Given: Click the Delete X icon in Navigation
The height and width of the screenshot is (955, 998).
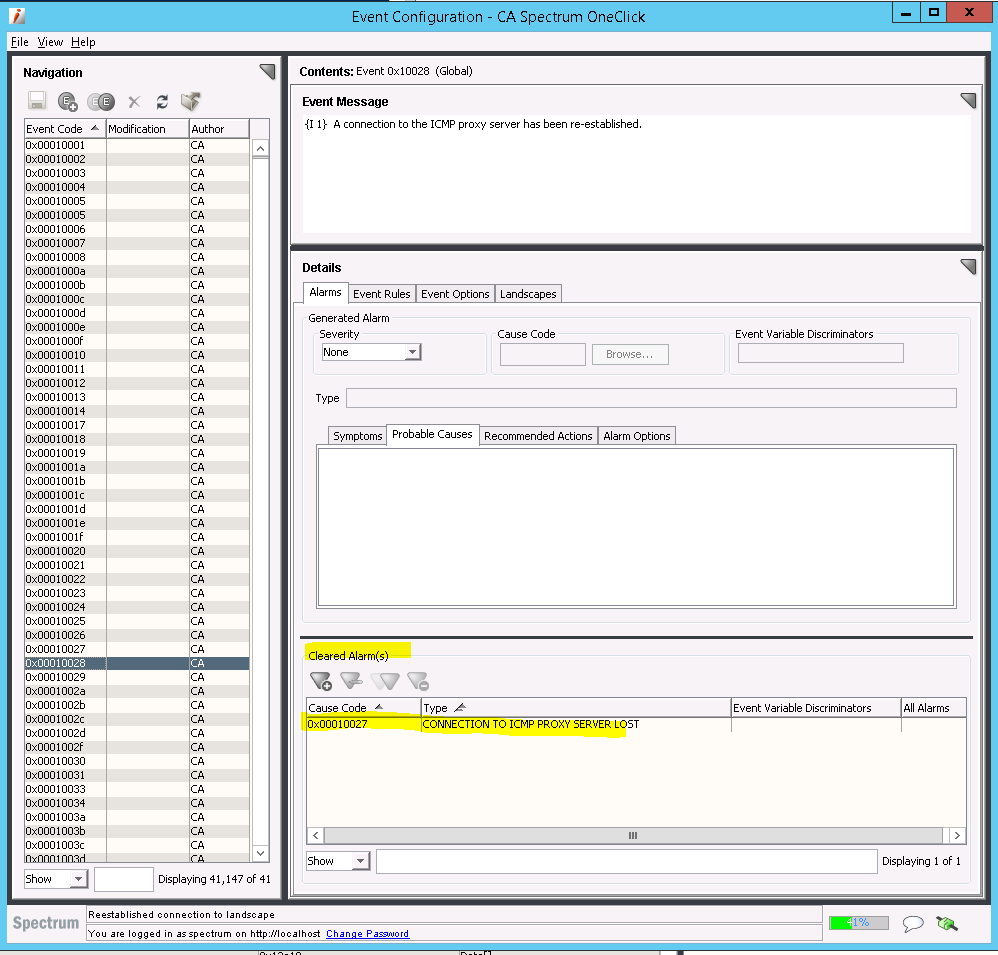Looking at the screenshot, I should pyautogui.click(x=134, y=101).
